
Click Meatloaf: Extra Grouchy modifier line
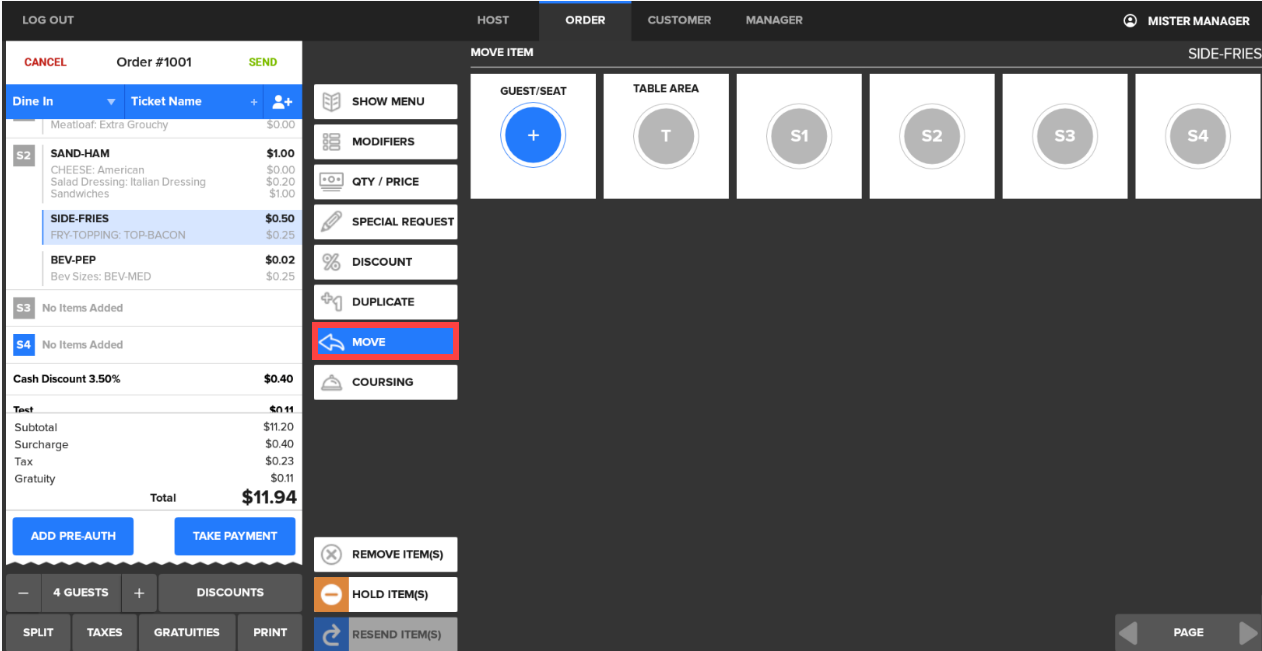point(109,125)
